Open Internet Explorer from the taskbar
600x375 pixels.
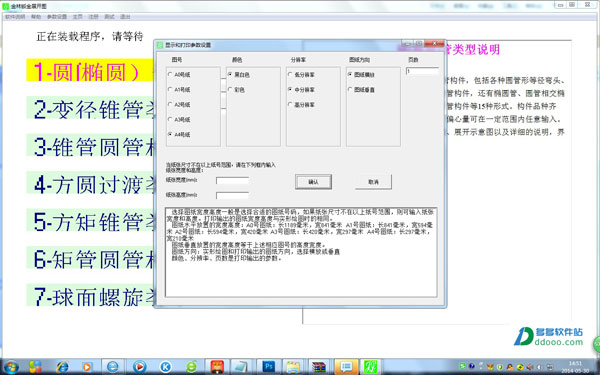pos(63,367)
